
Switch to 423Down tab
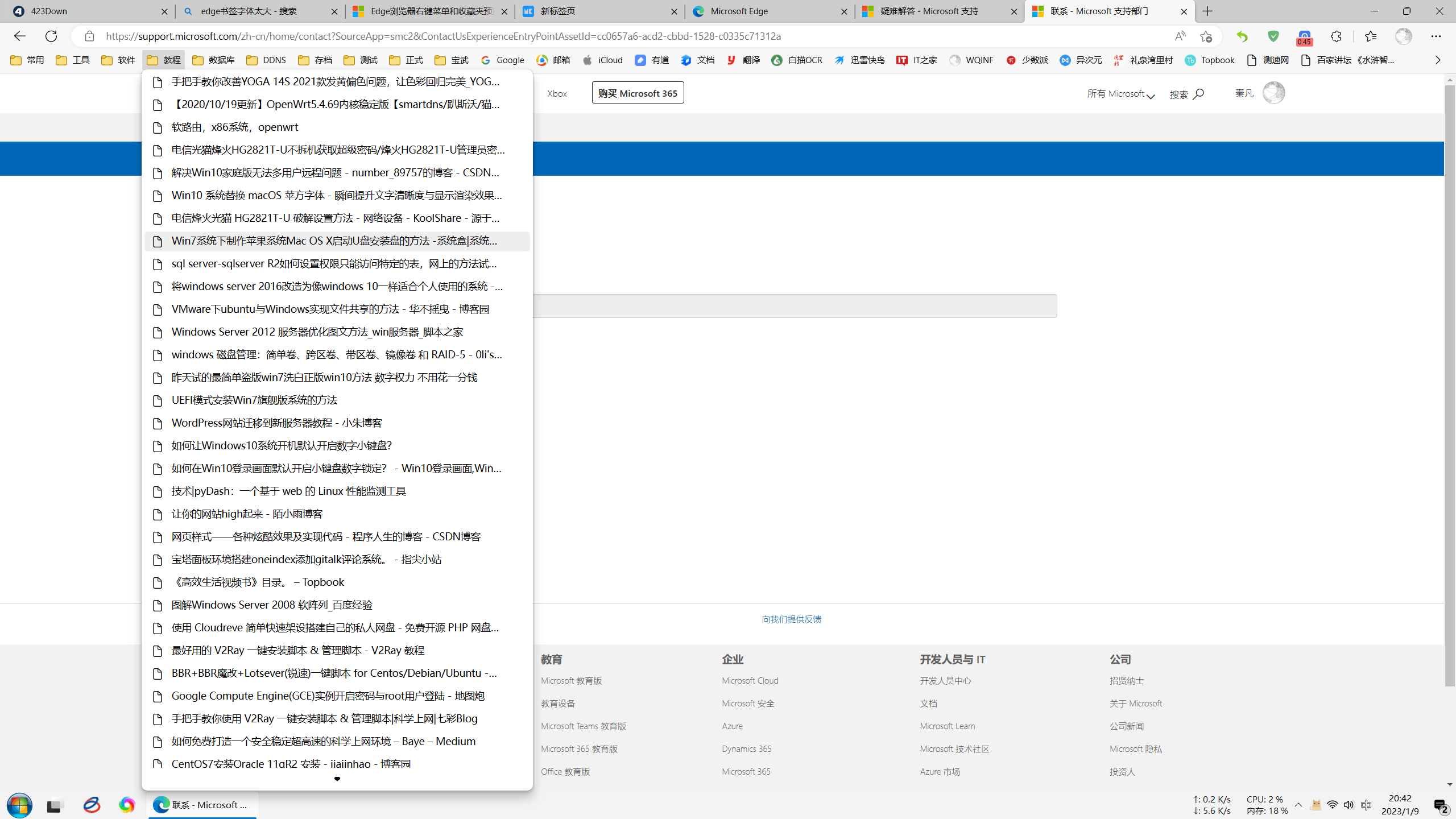(x=89, y=11)
